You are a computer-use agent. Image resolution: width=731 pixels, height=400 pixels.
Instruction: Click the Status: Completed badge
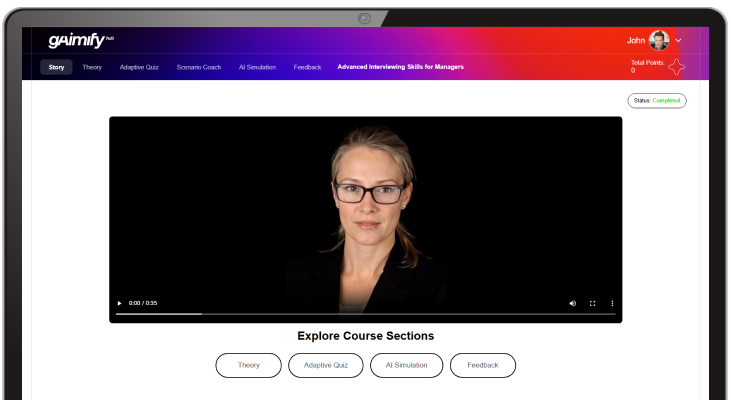tap(657, 101)
